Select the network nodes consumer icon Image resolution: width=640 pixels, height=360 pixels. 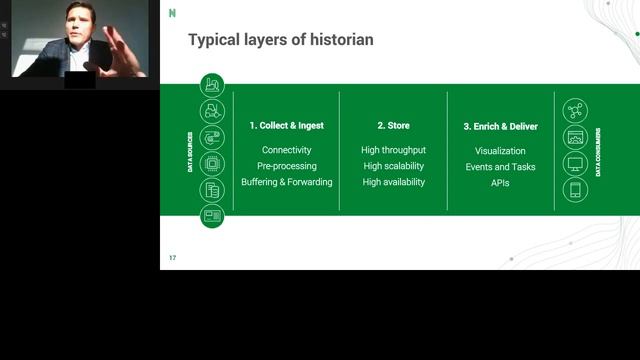point(575,111)
